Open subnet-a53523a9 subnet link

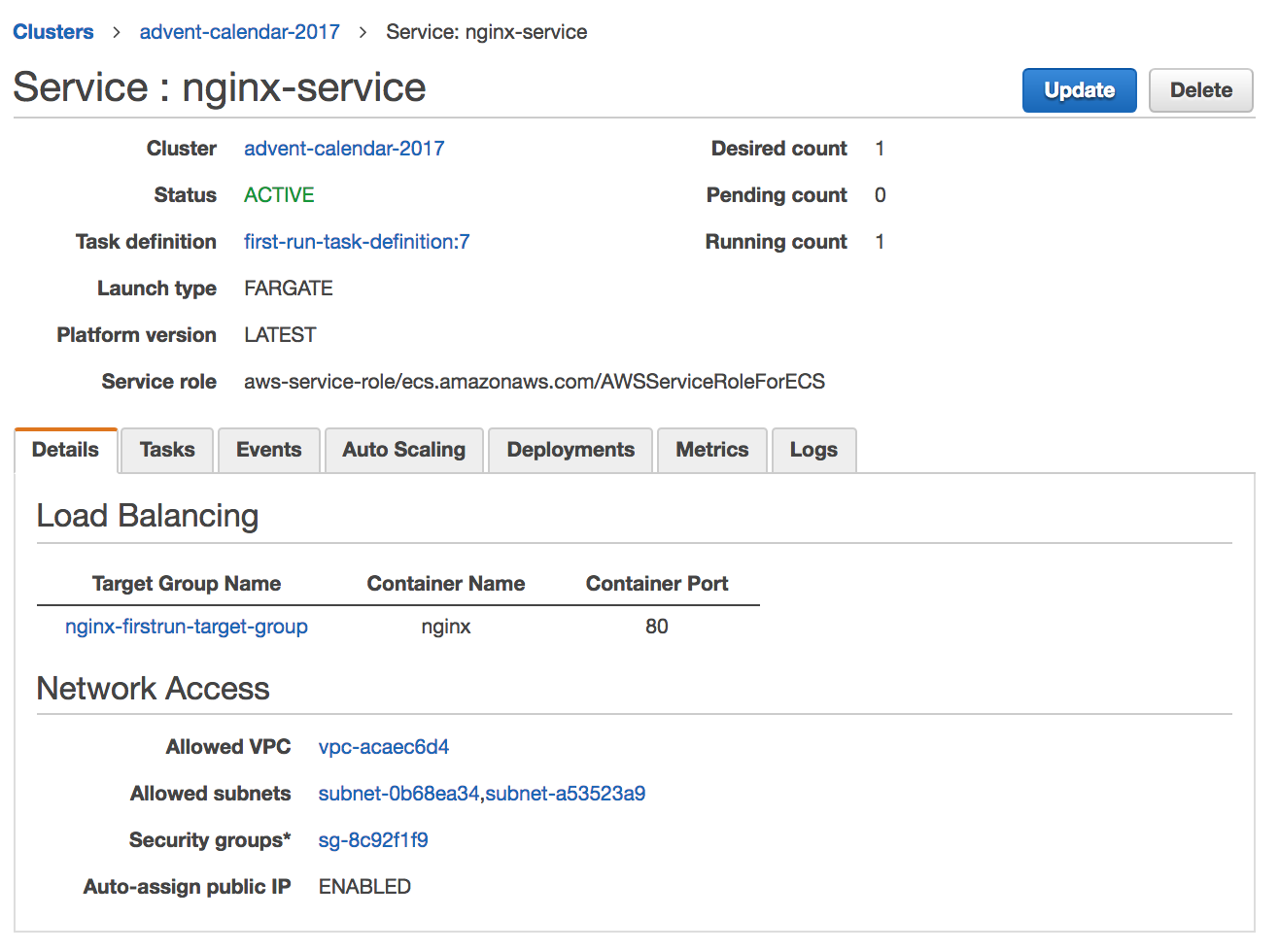click(566, 794)
